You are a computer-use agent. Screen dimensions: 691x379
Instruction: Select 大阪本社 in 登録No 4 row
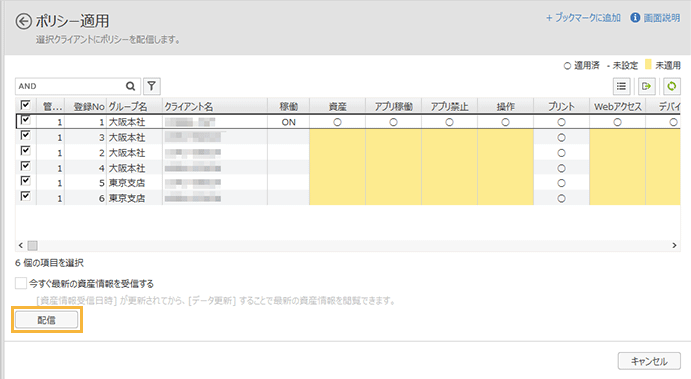pyautogui.click(x=127, y=168)
